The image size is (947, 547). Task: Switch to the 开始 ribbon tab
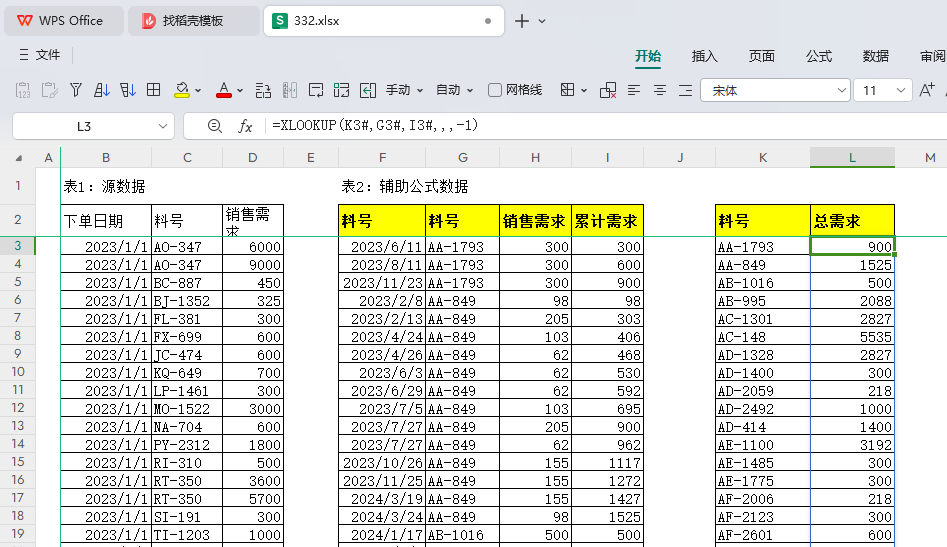click(648, 56)
